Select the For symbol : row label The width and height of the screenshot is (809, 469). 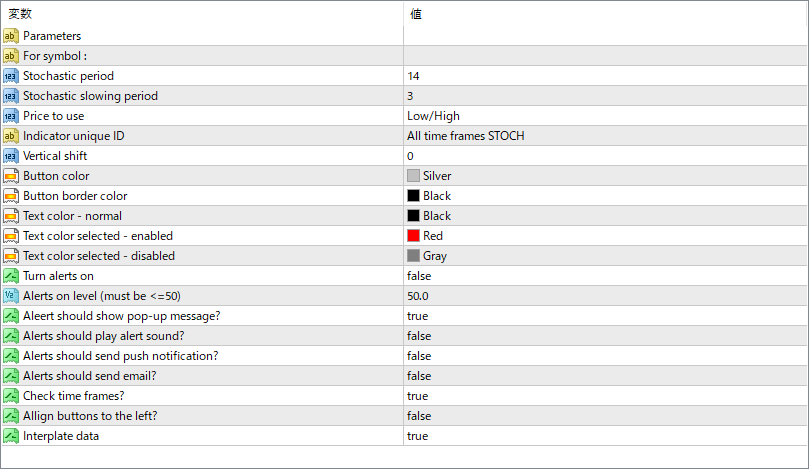[55, 56]
